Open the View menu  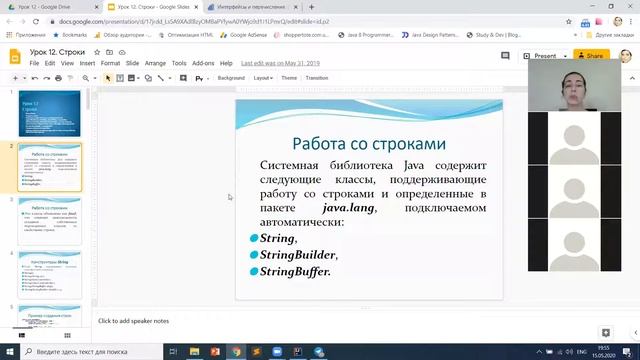[67, 63]
